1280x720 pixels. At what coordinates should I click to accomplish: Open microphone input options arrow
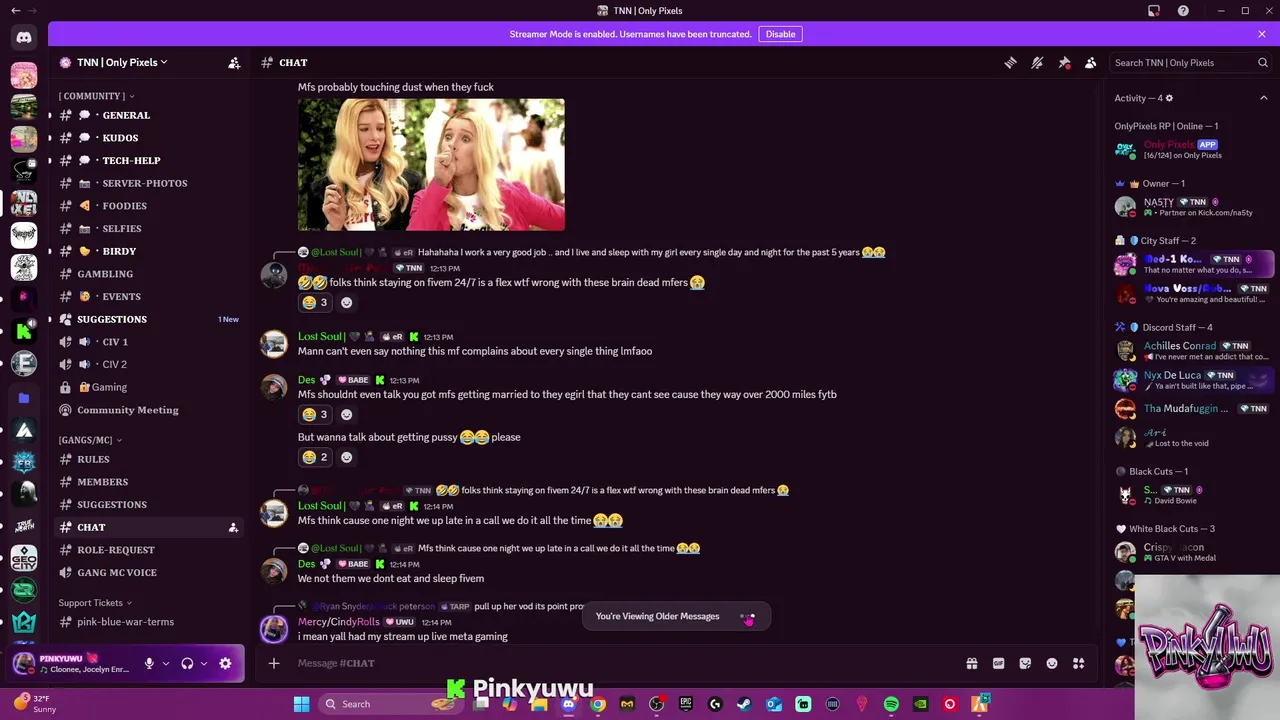[x=166, y=663]
